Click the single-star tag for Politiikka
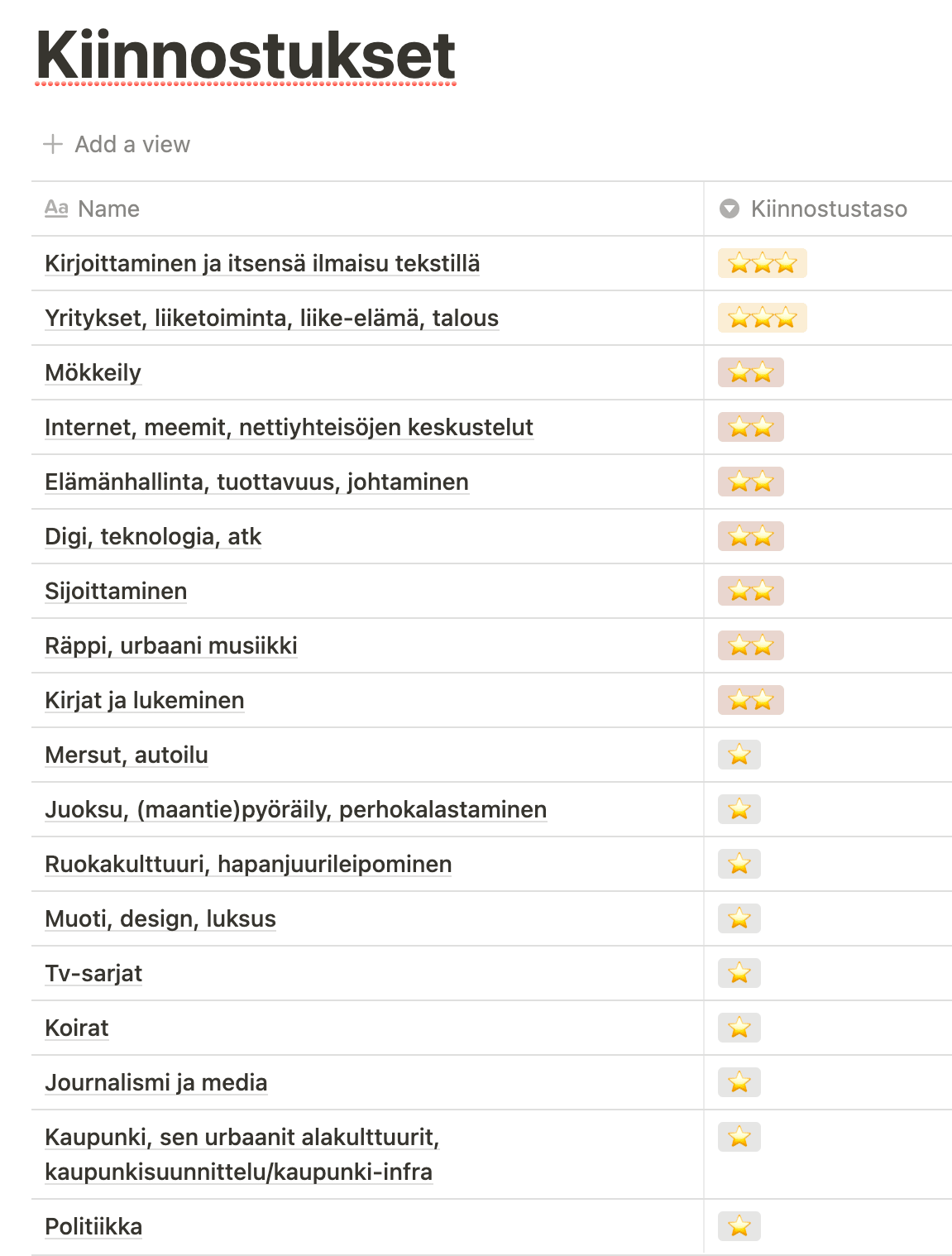The image size is (952, 1256). [x=739, y=1226]
